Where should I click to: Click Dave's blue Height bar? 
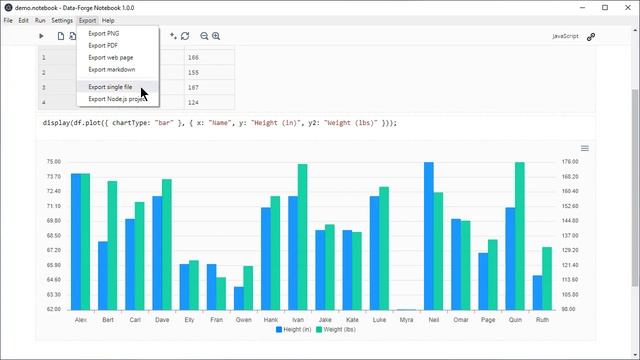[x=157, y=253]
